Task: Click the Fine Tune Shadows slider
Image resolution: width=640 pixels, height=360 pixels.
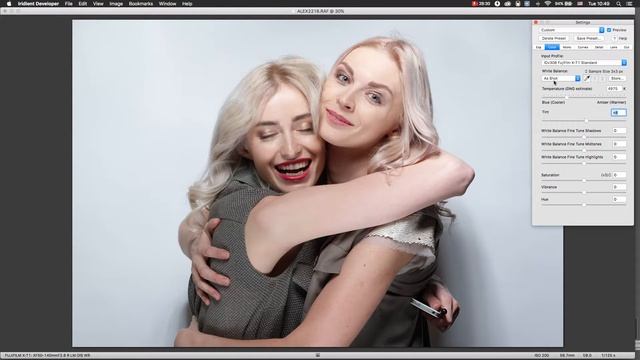Action: (584, 137)
